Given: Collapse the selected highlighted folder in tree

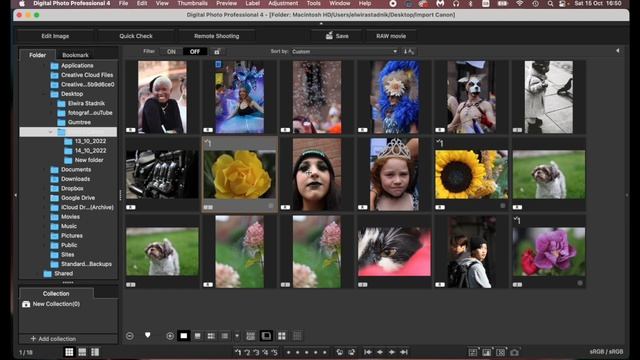Looking at the screenshot, I should pyautogui.click(x=51, y=132).
